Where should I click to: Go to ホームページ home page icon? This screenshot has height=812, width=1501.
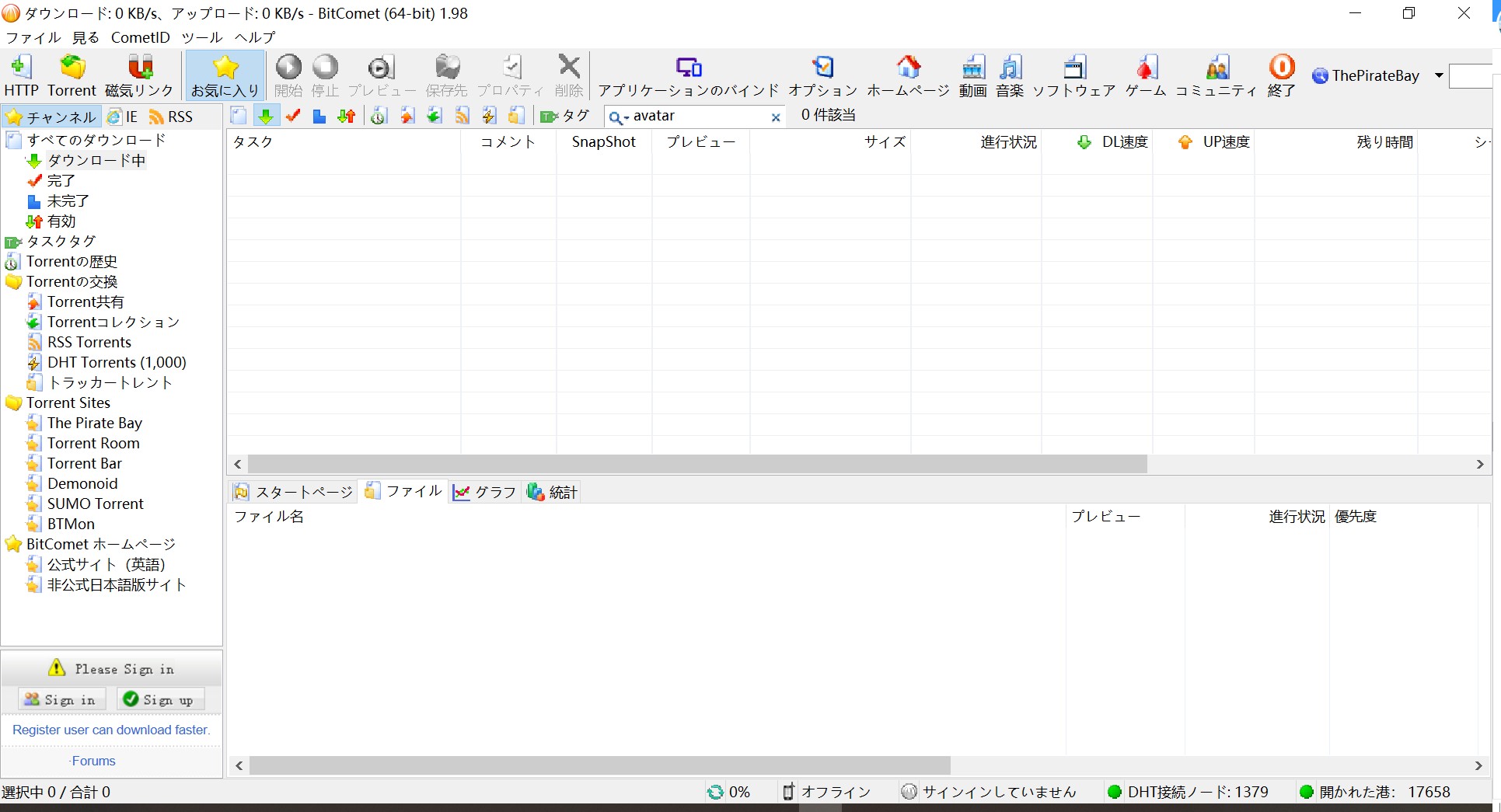[908, 75]
